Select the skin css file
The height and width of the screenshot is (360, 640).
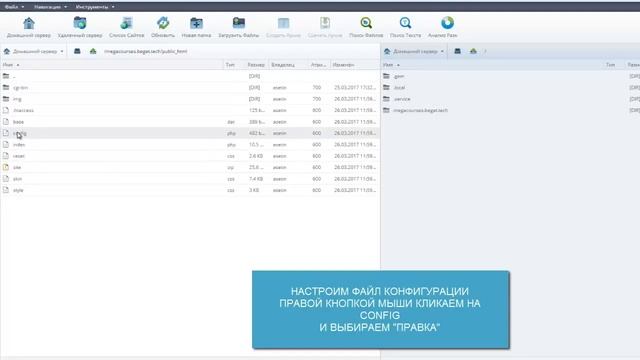click(x=190, y=179)
